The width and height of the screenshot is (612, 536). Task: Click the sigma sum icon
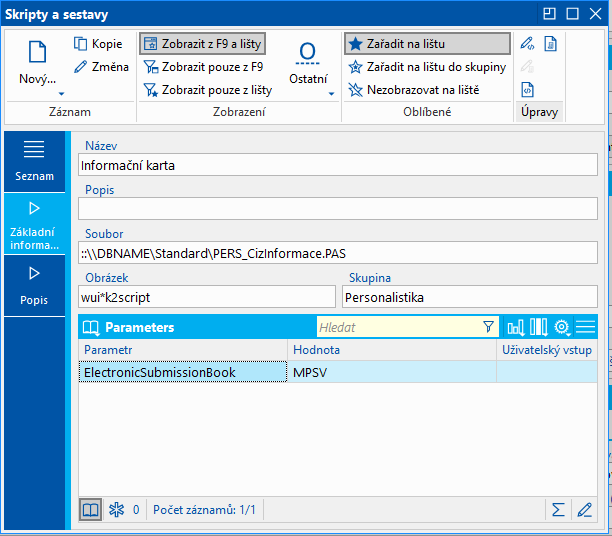[558, 509]
